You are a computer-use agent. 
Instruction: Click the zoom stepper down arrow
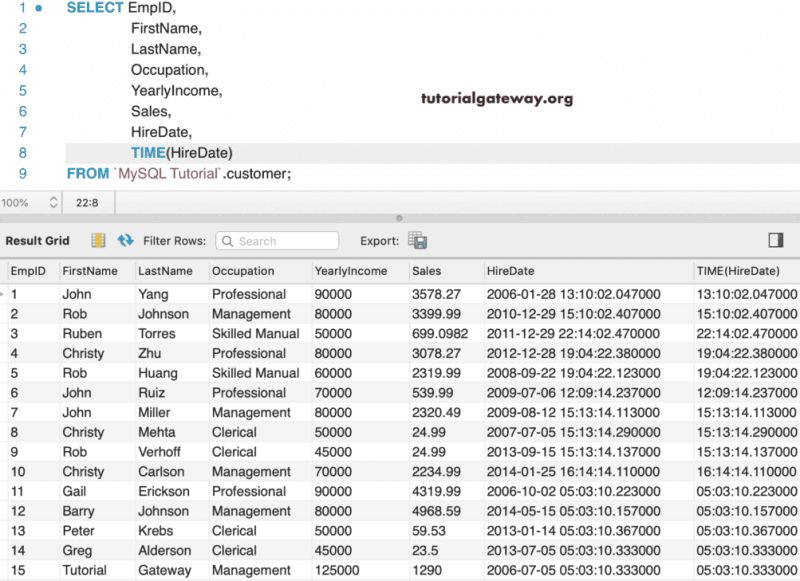tap(53, 206)
